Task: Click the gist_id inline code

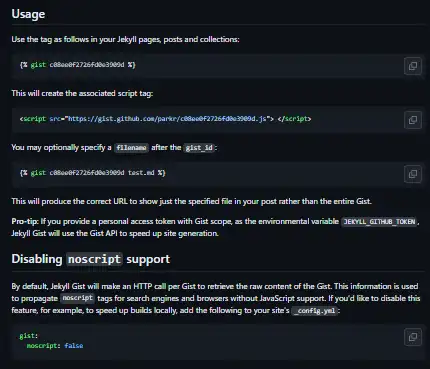Action: pos(199,148)
